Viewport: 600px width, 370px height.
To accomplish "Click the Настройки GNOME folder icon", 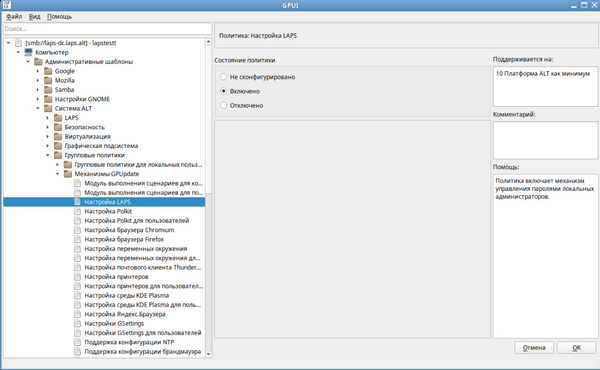I will (48, 99).
